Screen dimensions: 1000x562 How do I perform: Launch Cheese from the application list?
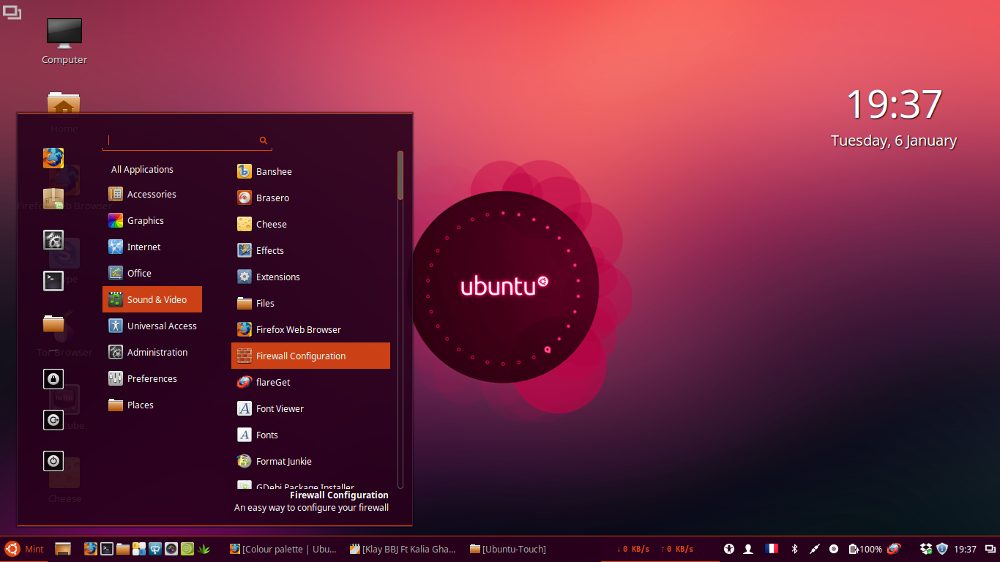pos(311,224)
